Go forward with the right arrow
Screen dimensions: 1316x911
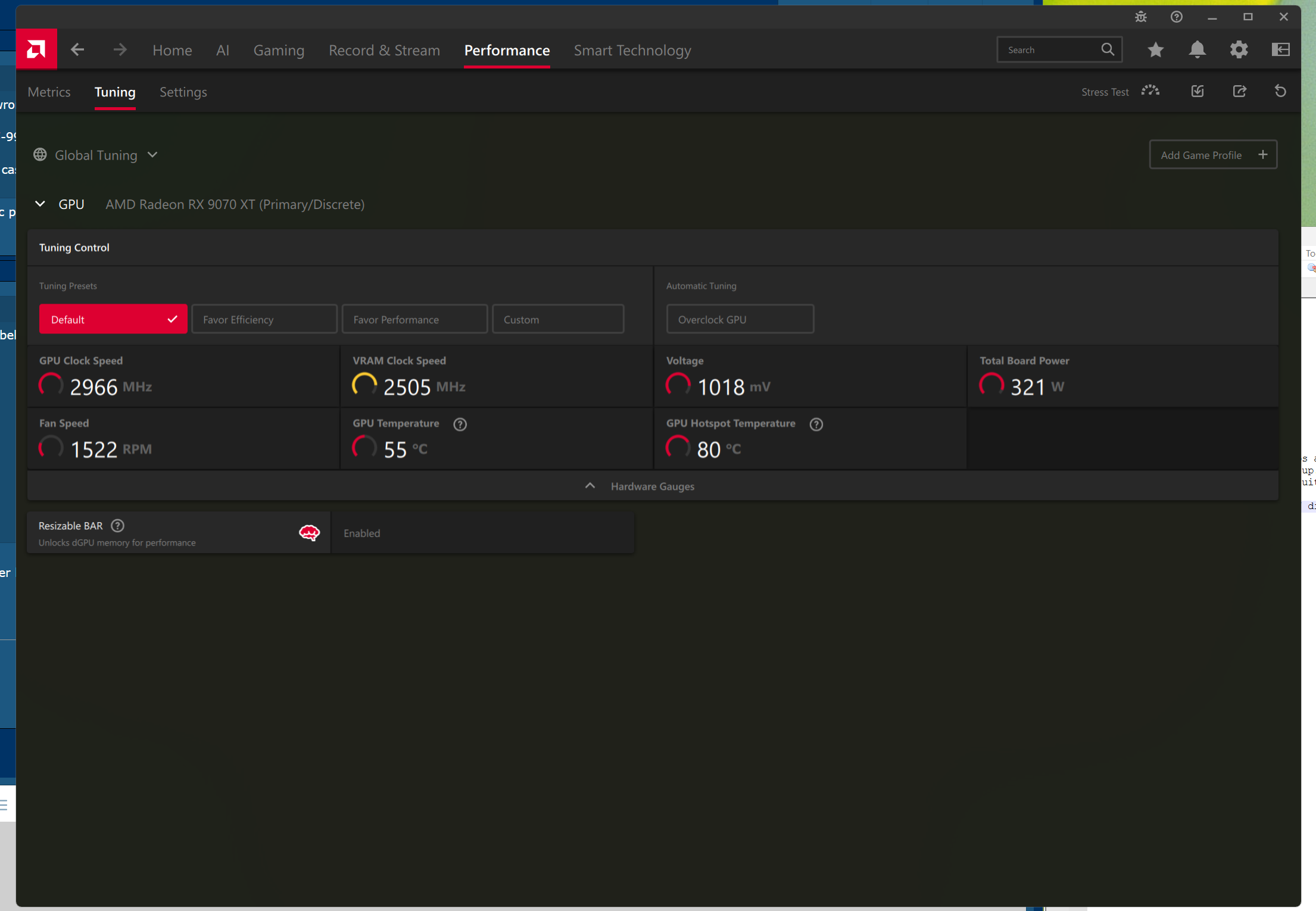(120, 49)
